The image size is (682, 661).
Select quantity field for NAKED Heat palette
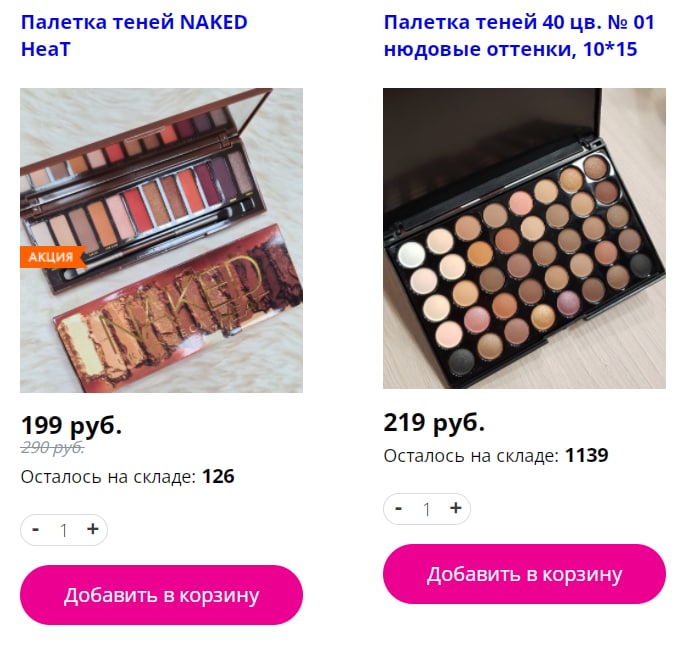(x=64, y=530)
